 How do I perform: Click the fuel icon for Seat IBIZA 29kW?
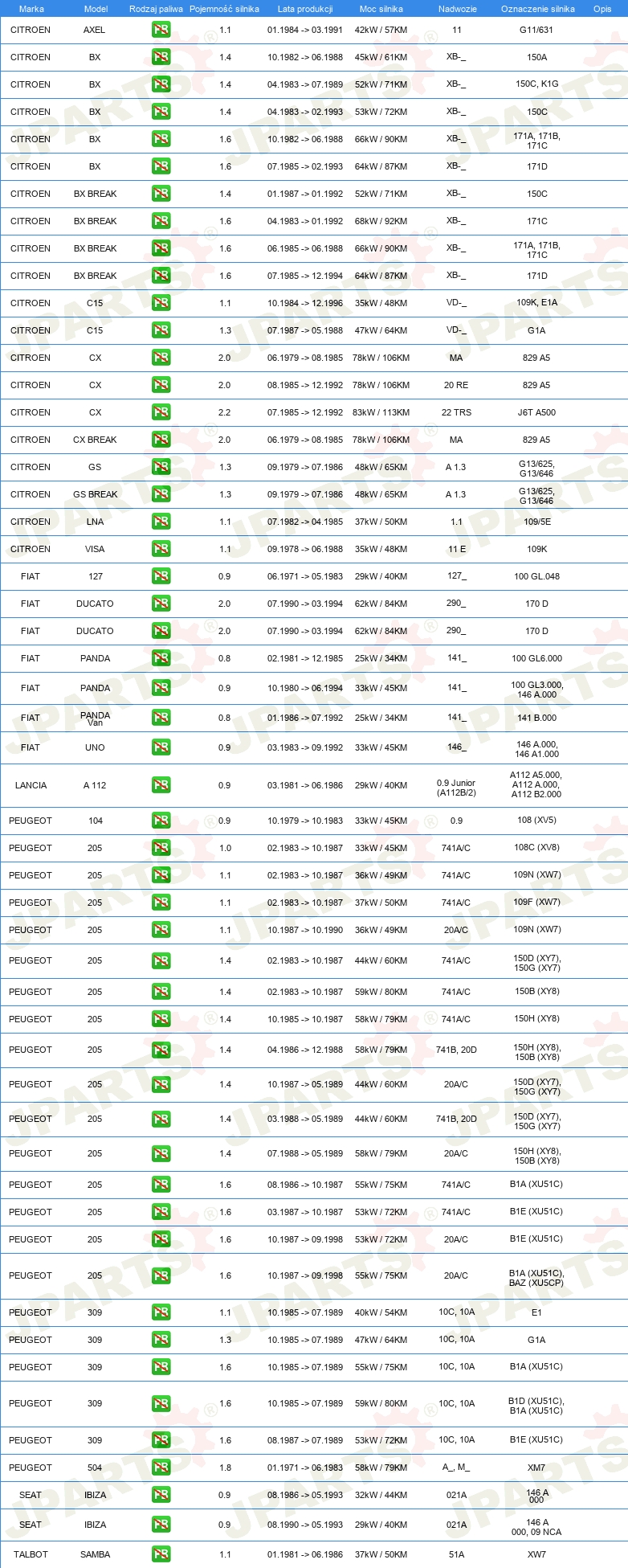coord(161,1525)
